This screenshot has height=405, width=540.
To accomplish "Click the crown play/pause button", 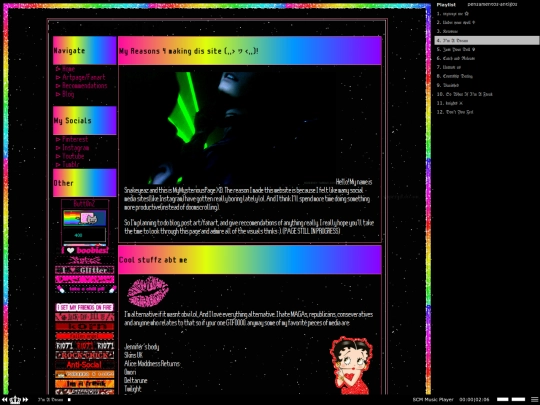I will tap(15, 399).
